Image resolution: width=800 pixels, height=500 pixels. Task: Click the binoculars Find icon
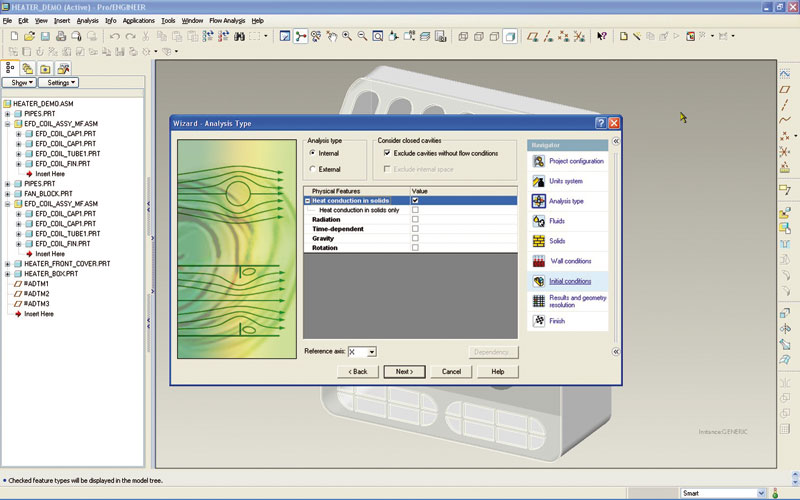239,36
